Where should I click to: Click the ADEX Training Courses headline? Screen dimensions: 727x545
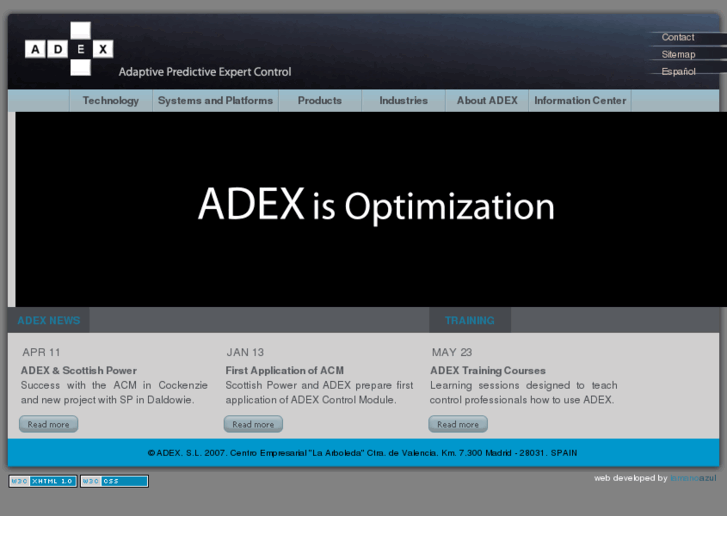pyautogui.click(x=488, y=370)
